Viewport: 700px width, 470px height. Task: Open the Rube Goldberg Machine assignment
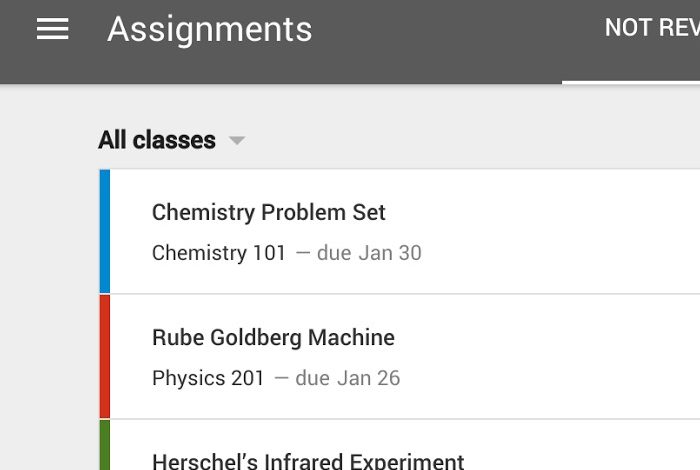point(273,337)
